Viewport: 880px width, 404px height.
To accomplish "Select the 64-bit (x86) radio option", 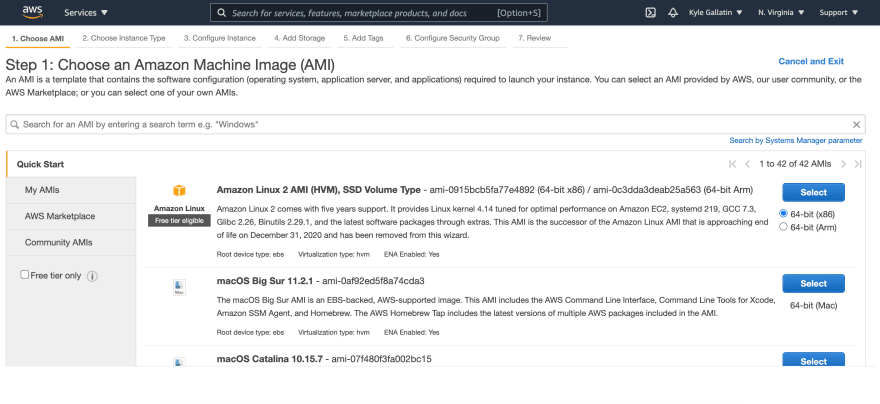I will 783,213.
